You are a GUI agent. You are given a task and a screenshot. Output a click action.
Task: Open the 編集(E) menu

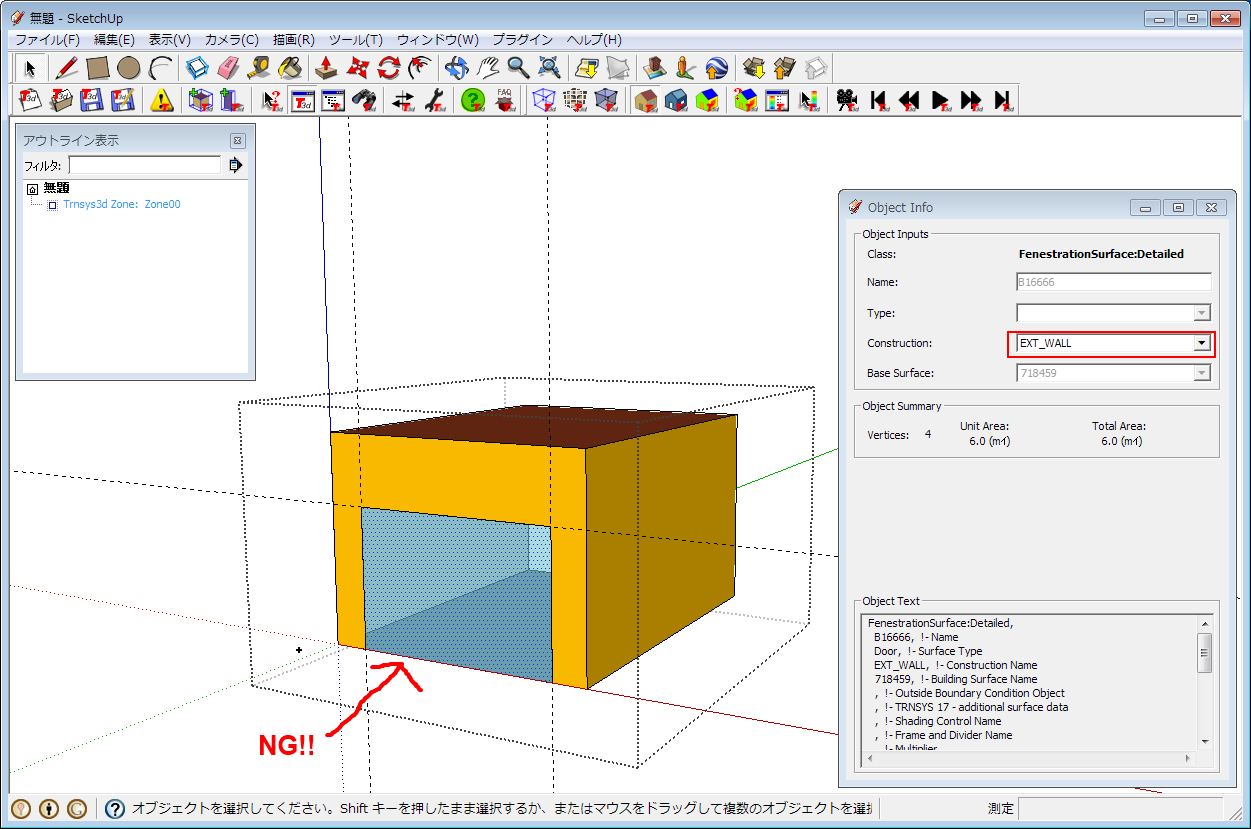click(114, 40)
